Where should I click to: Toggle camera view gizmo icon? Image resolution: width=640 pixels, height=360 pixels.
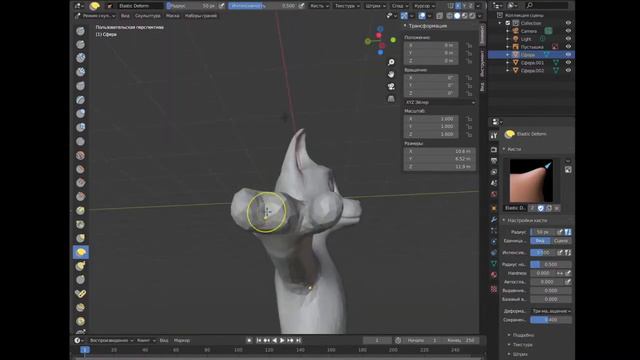point(391,87)
